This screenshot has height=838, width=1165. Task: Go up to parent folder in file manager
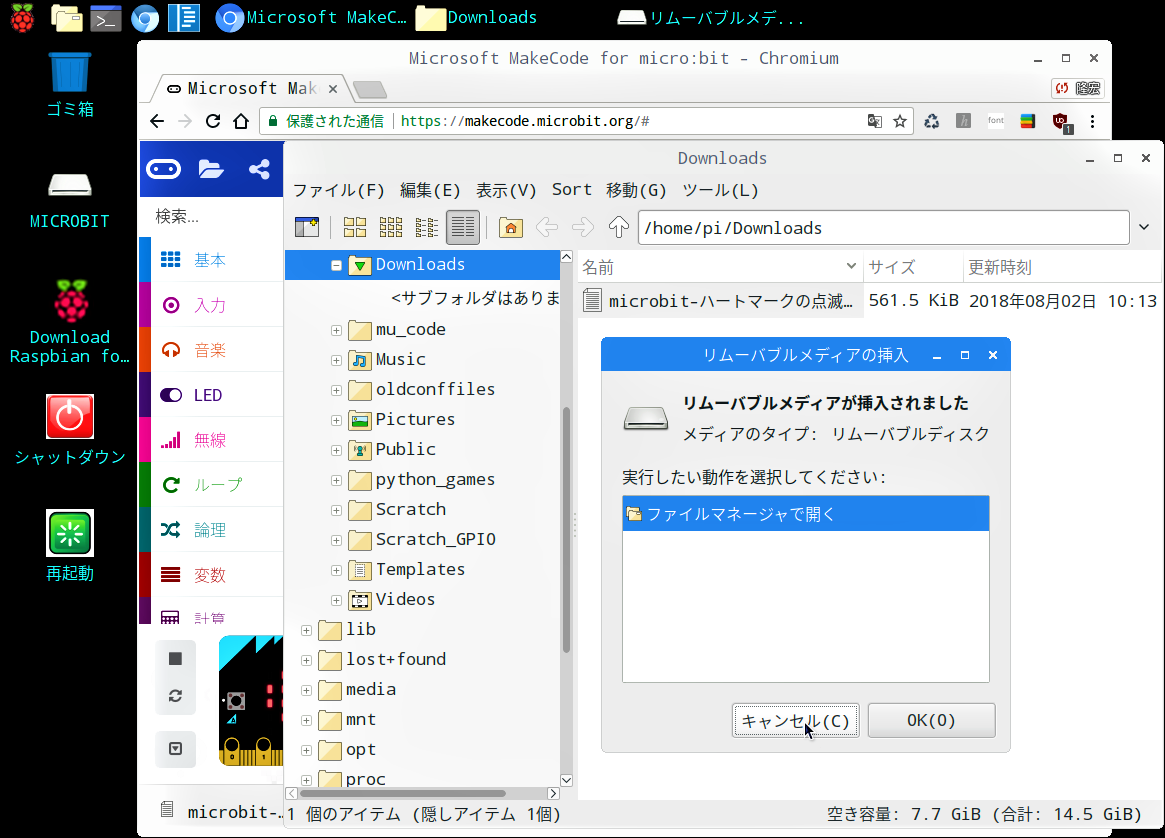tap(618, 227)
